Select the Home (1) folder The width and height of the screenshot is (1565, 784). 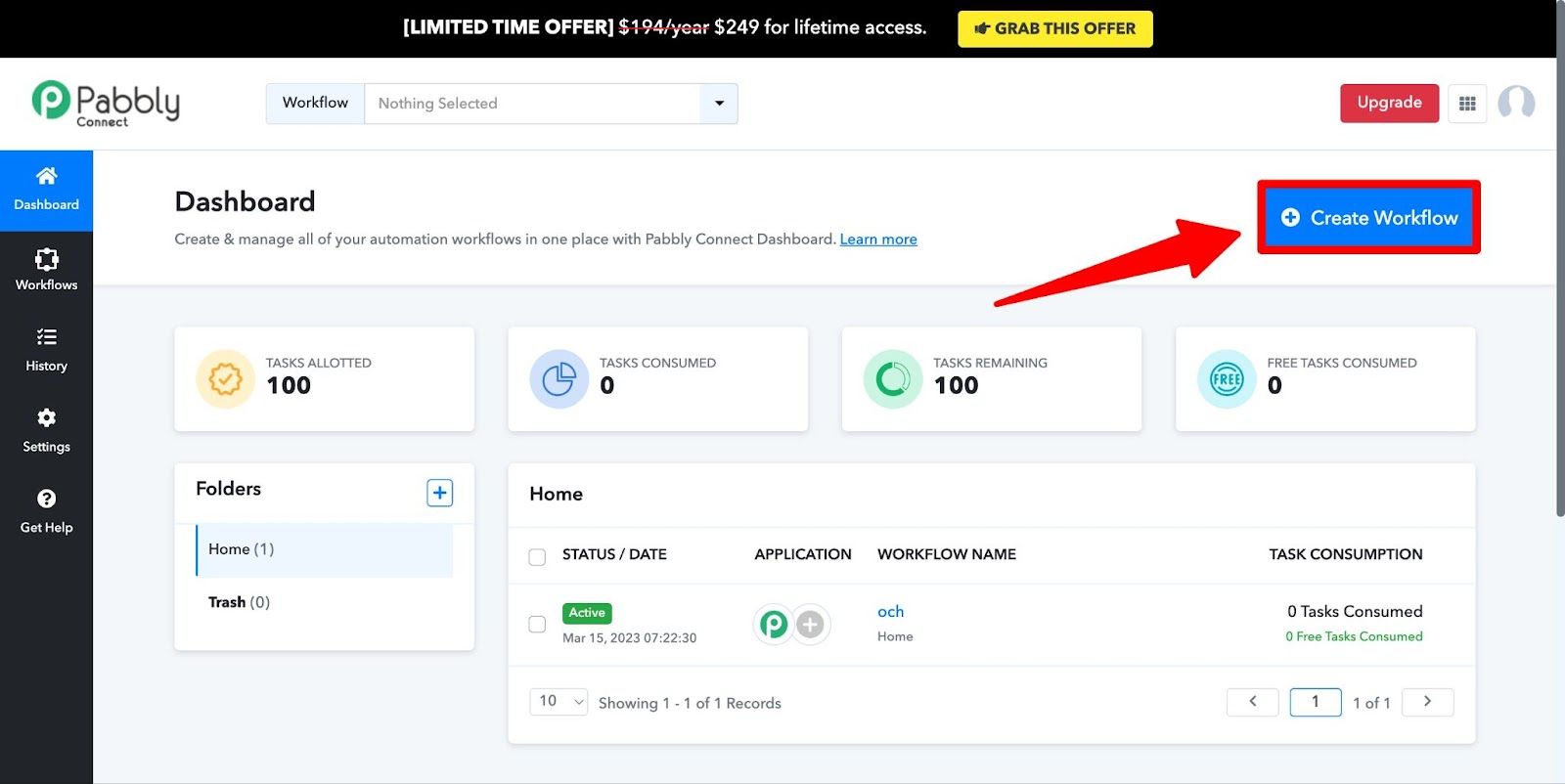point(324,549)
